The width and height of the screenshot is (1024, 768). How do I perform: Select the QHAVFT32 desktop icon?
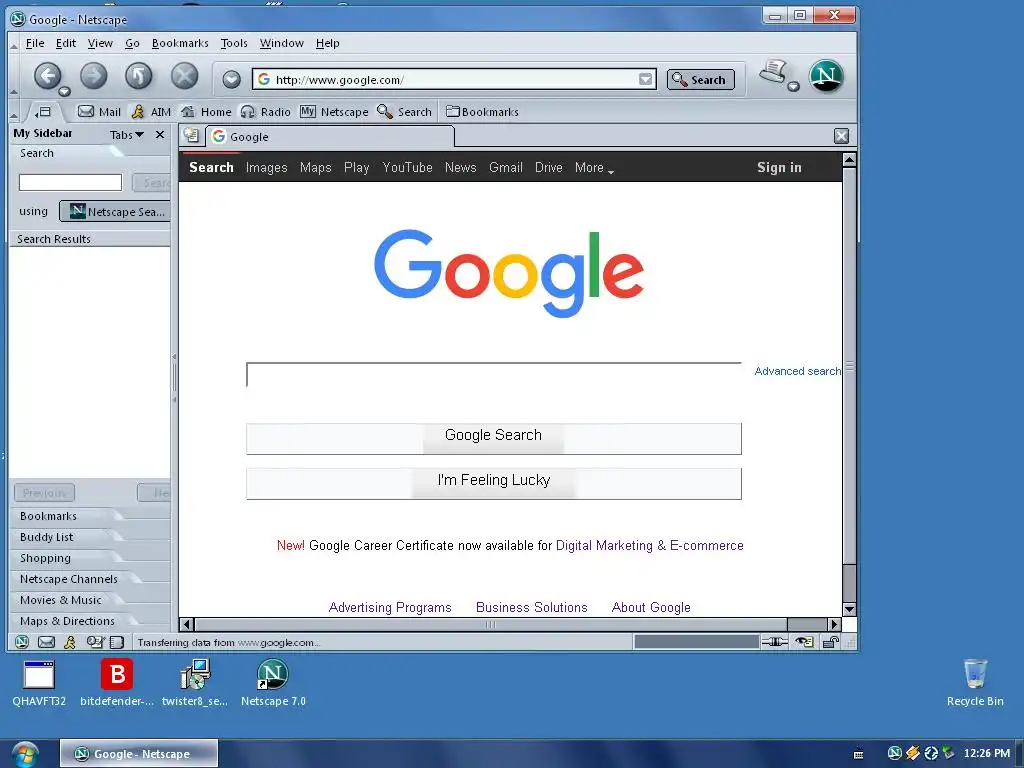pyautogui.click(x=39, y=683)
